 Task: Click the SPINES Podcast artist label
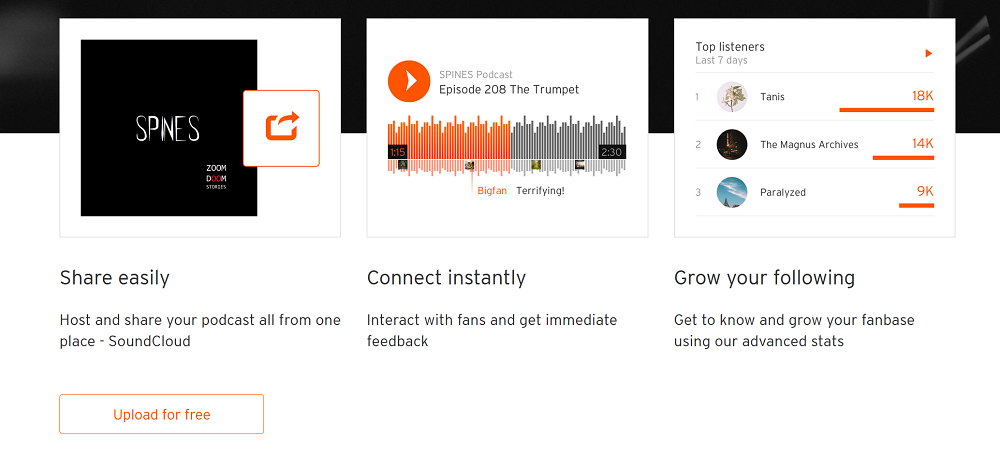[x=476, y=75]
